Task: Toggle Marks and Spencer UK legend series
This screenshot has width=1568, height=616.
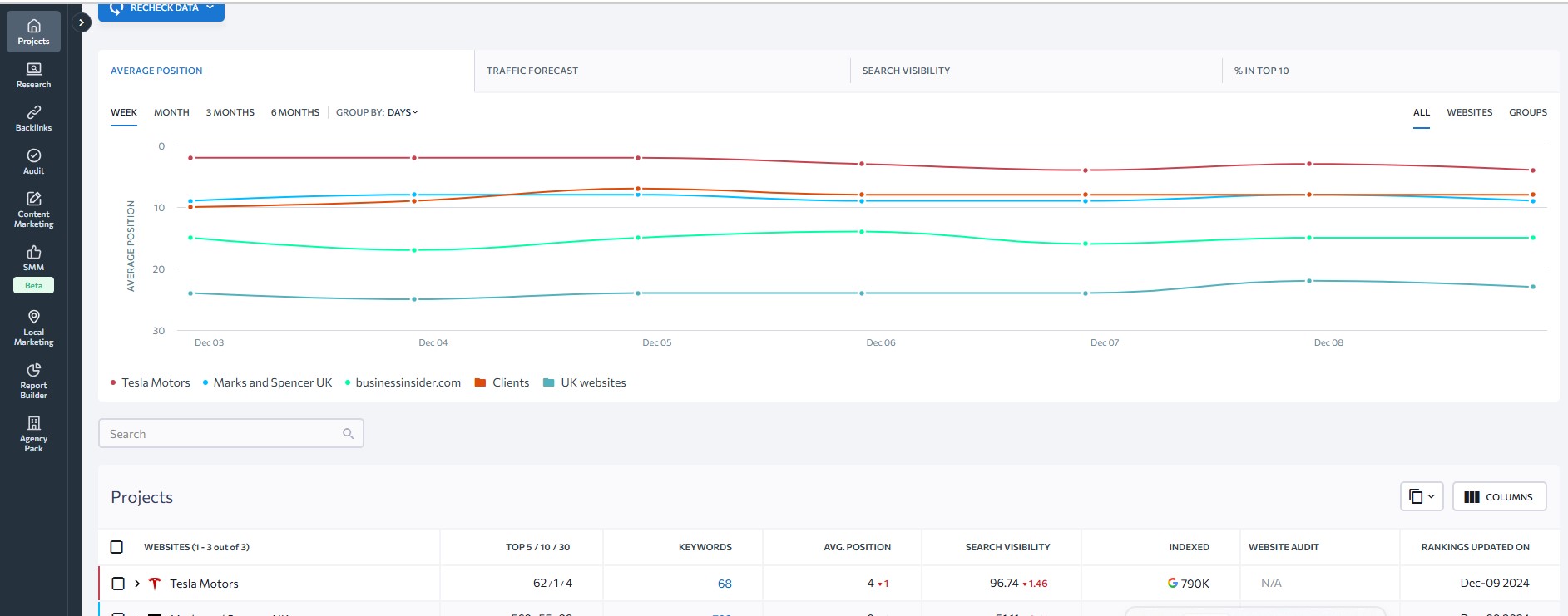Action: point(267,382)
